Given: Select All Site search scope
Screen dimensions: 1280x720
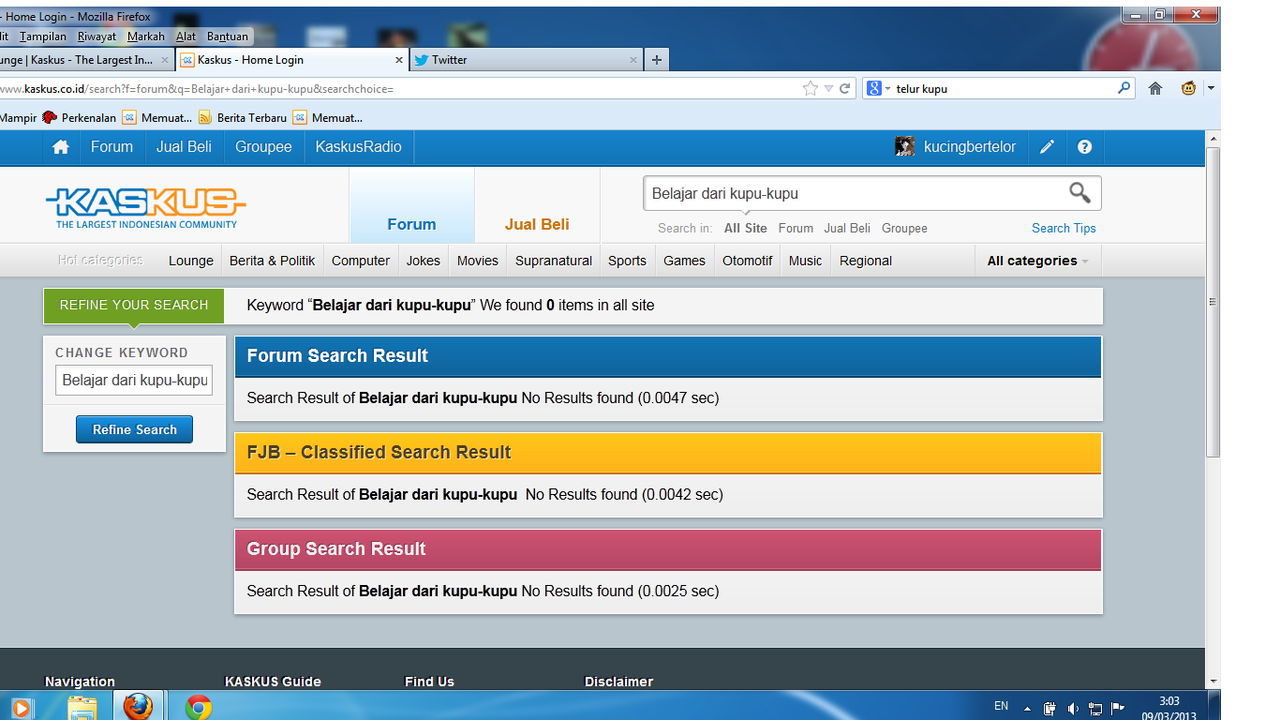Looking at the screenshot, I should coord(745,228).
